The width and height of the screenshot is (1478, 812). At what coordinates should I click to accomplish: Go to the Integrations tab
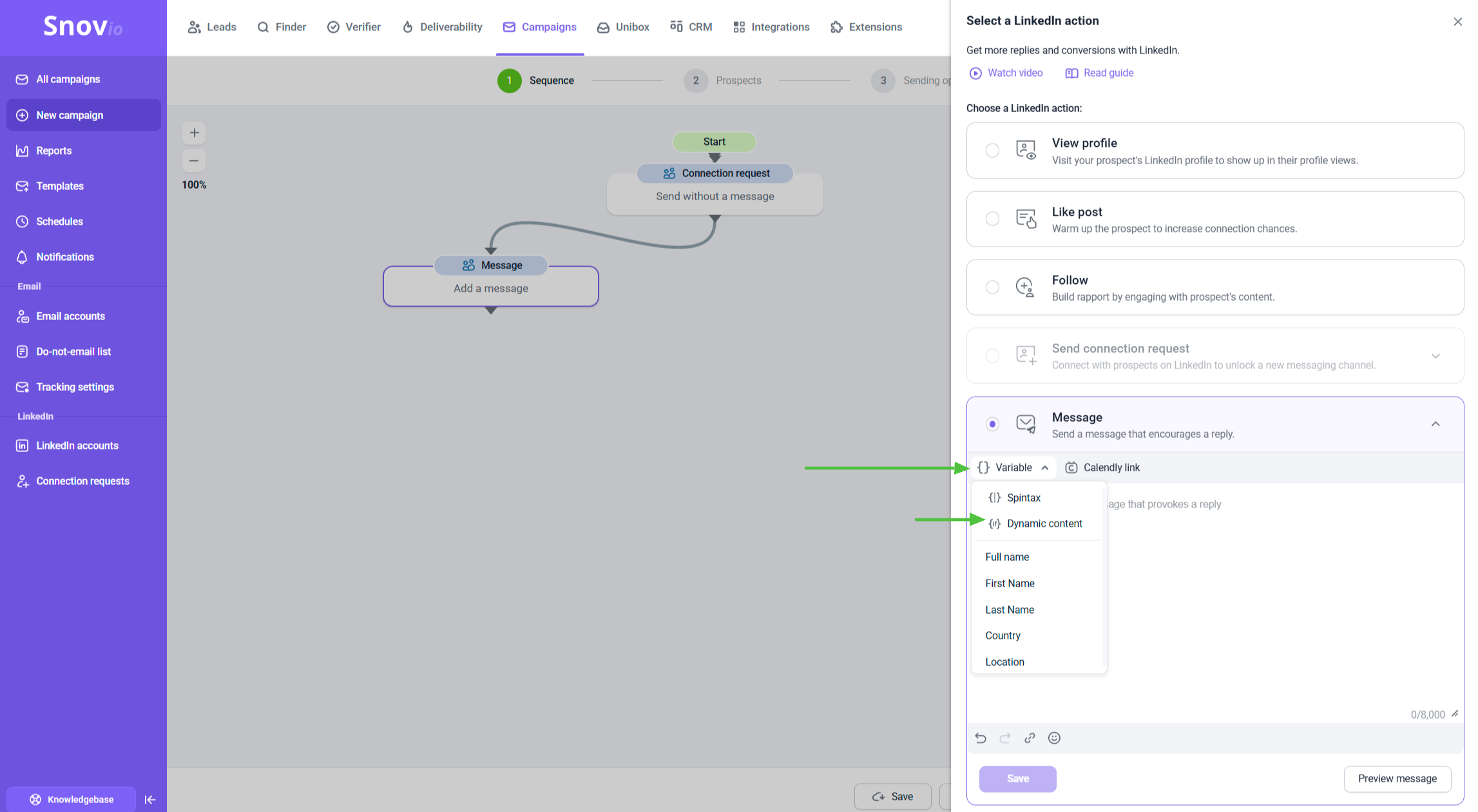tap(771, 27)
